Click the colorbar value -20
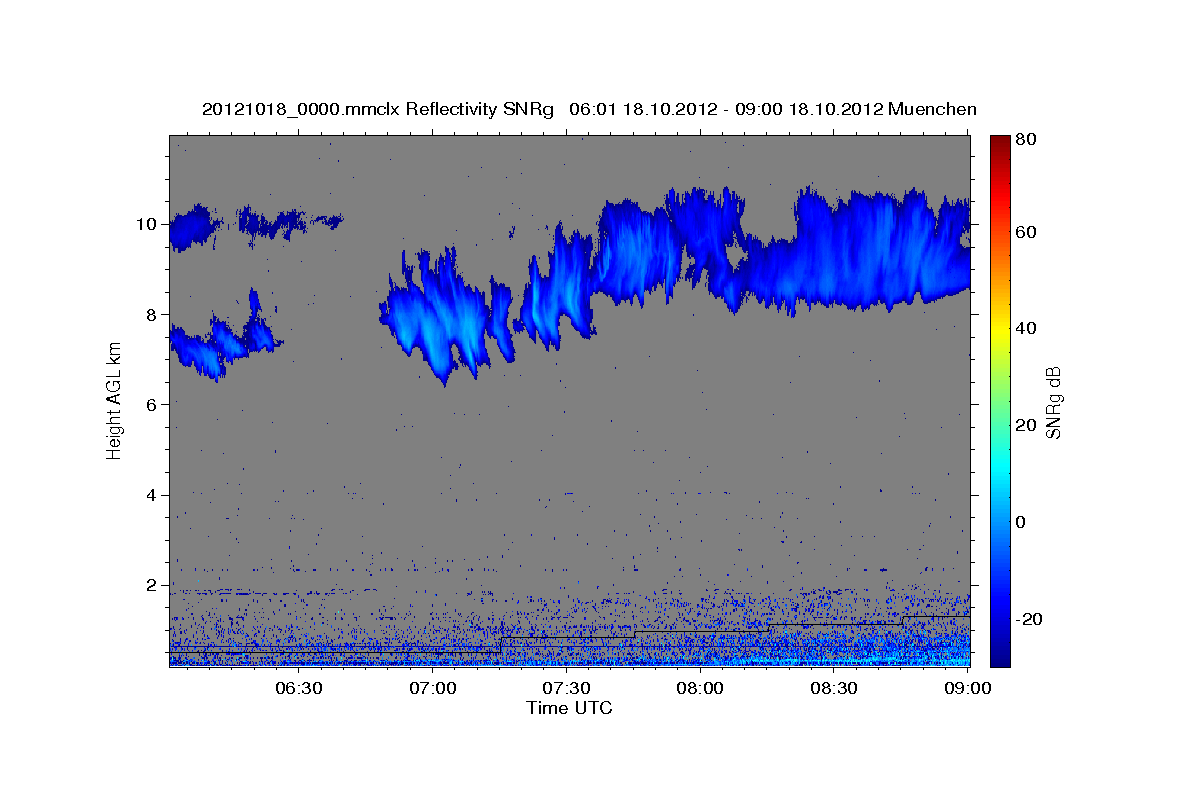The width and height of the screenshot is (1200, 800). (x=1027, y=619)
